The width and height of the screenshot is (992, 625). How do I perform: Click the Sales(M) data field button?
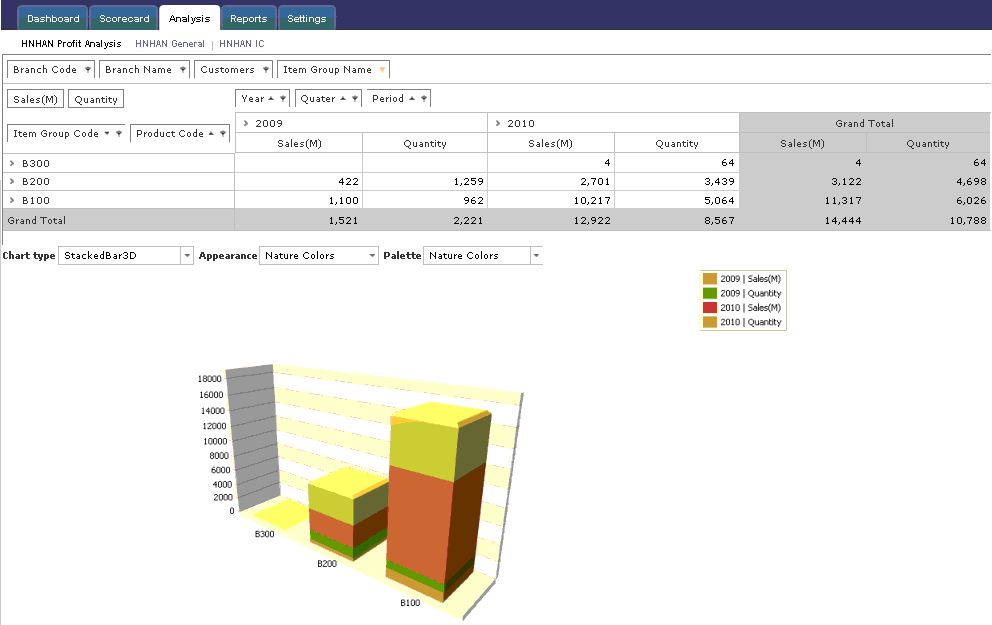pos(35,99)
